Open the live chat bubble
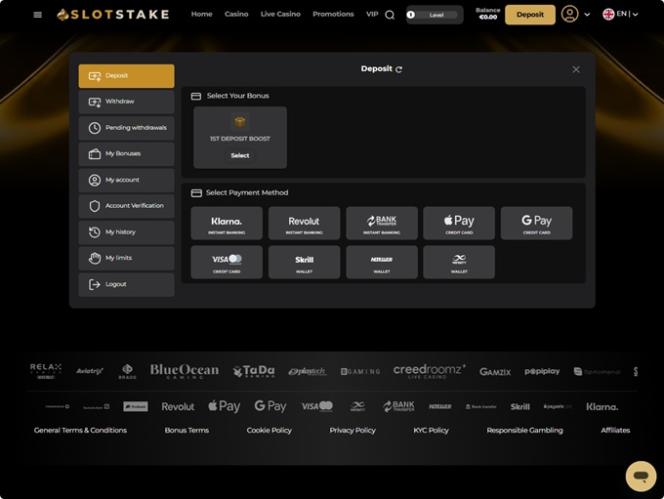This screenshot has width=664, height=499. [x=641, y=476]
